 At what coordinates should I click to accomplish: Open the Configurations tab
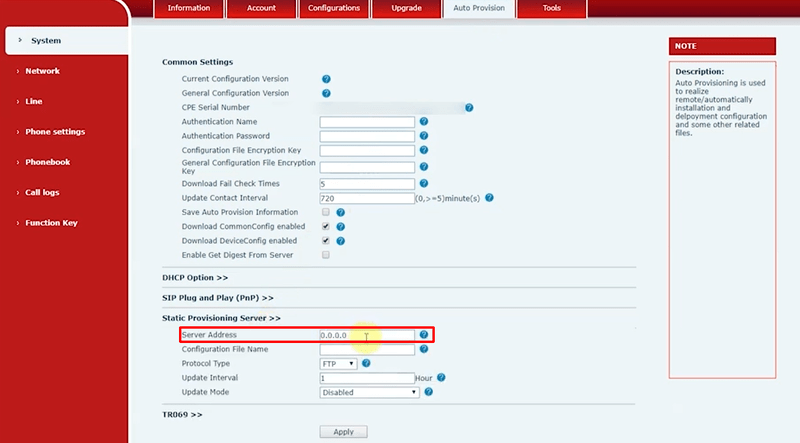point(333,8)
